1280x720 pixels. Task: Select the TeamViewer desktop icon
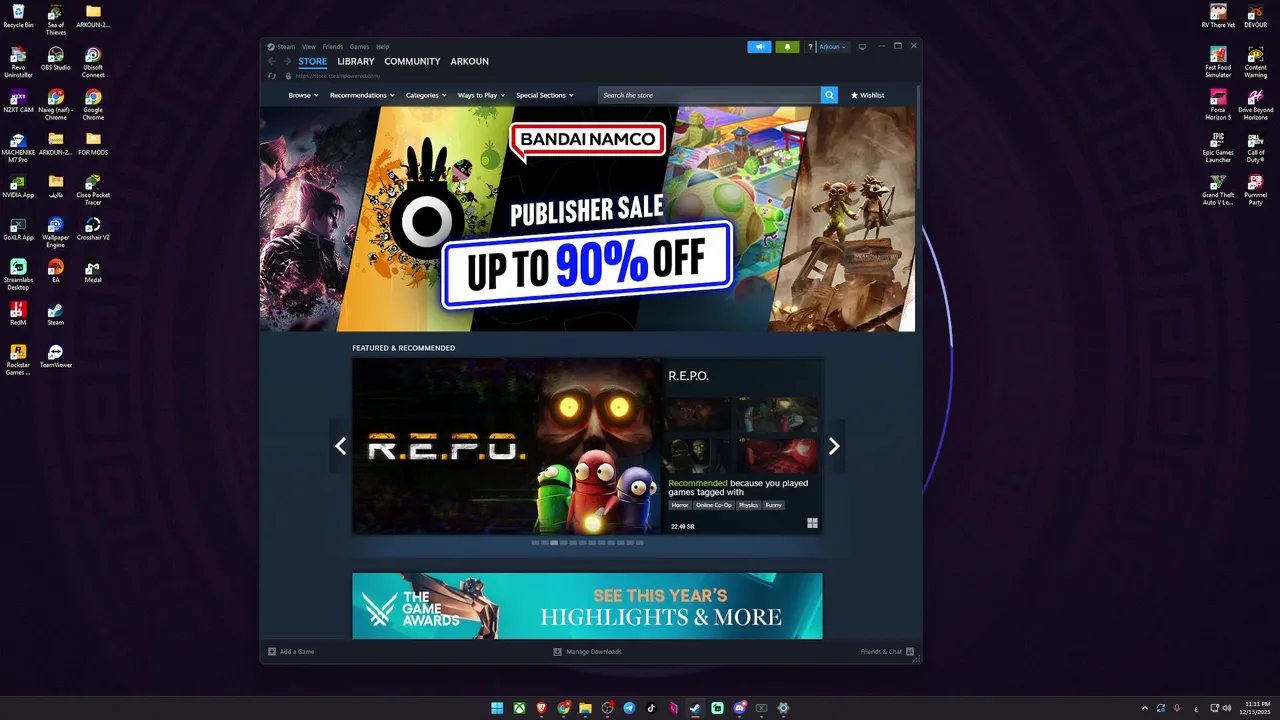56,357
